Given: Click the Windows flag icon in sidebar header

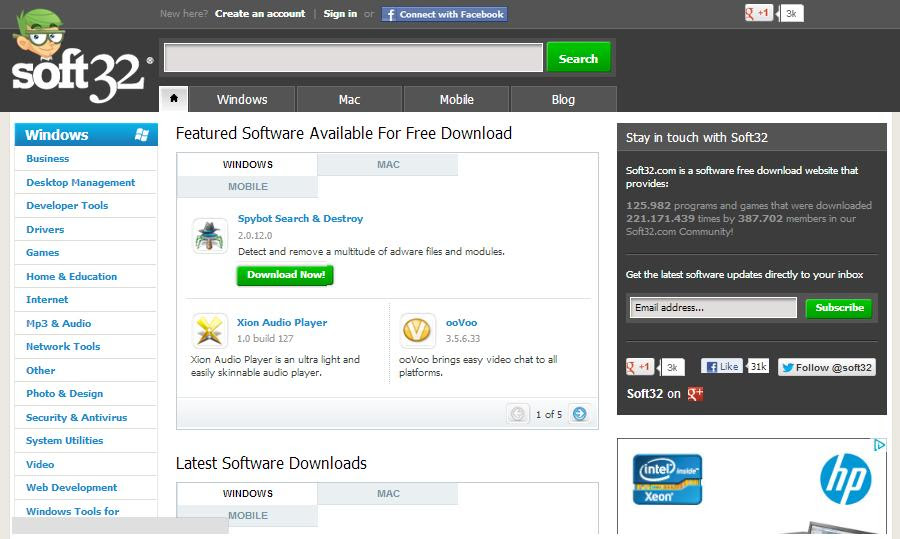Looking at the screenshot, I should [x=142, y=135].
